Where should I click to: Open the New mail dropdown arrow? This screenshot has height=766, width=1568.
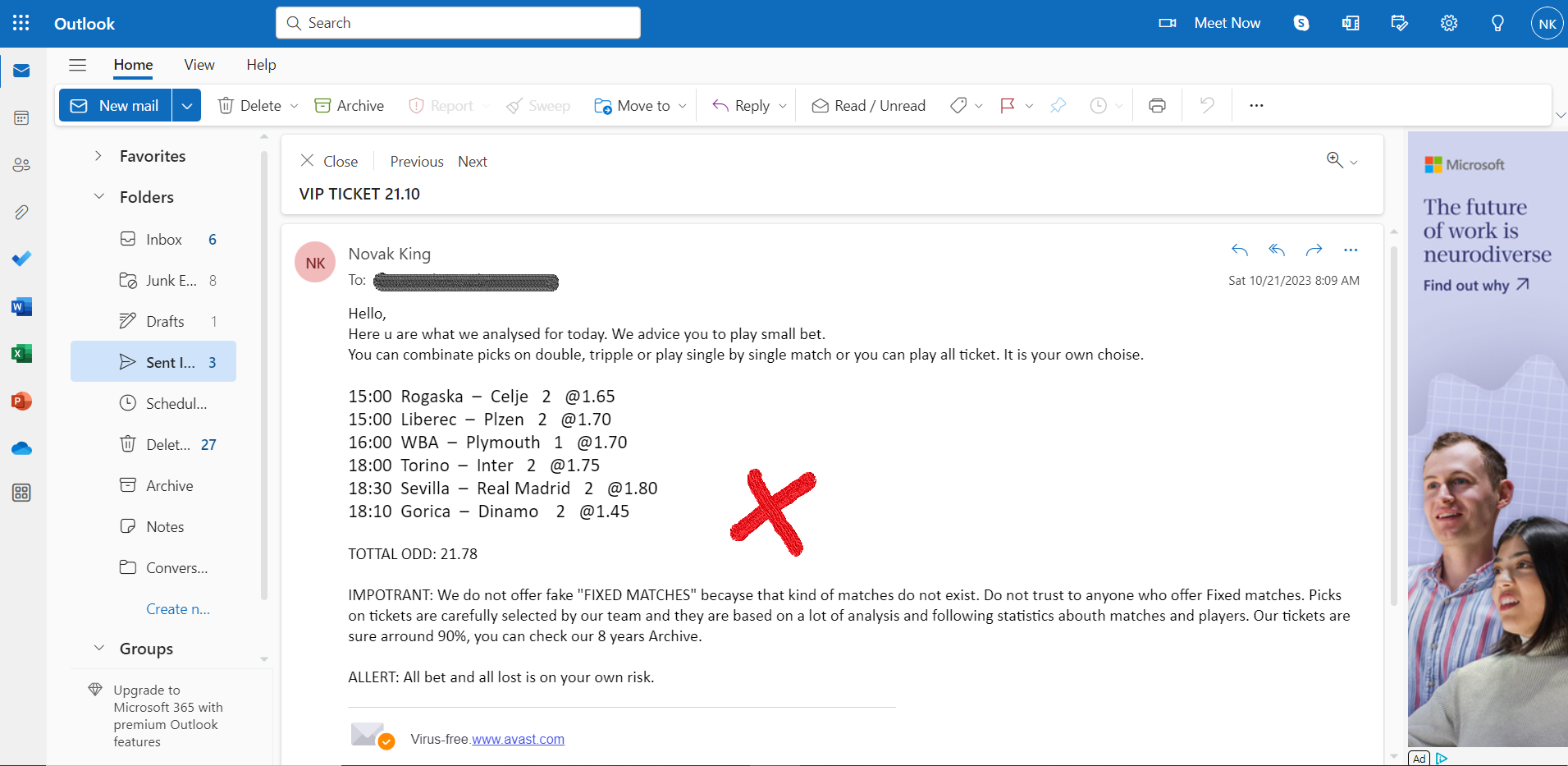pos(187,106)
